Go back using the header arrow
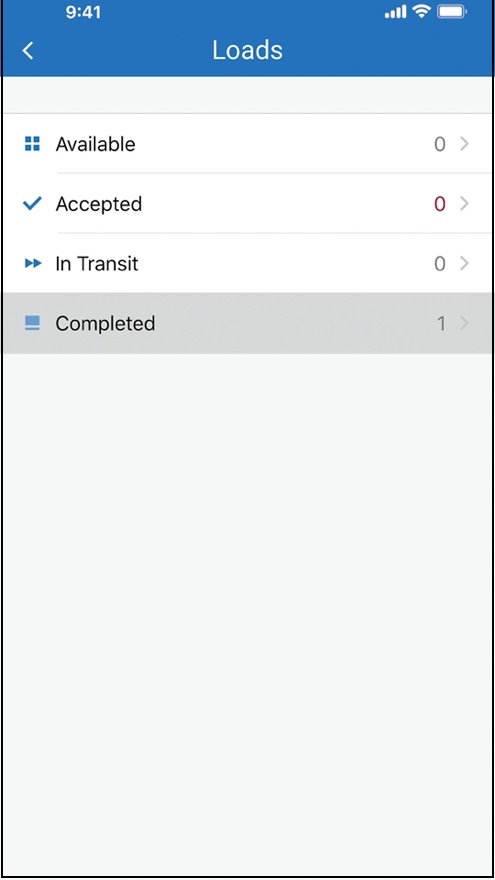The image size is (495, 880). (x=28, y=51)
